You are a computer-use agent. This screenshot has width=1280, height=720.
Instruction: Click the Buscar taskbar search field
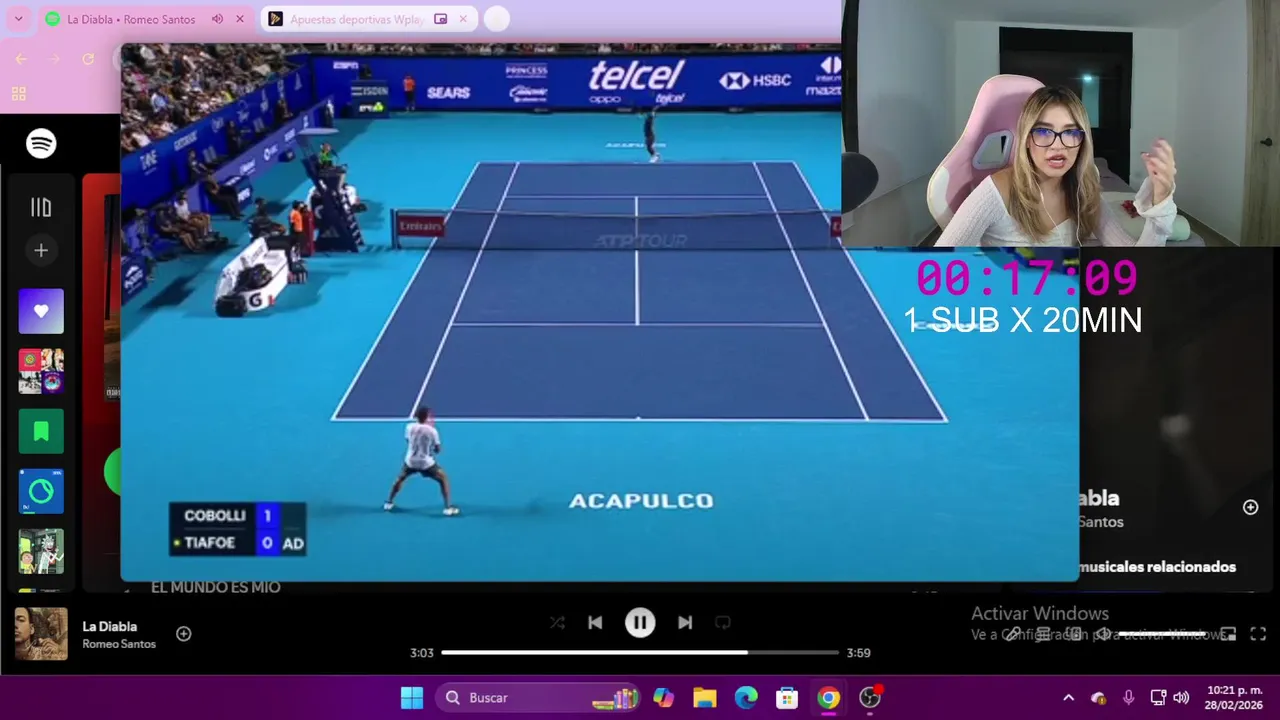[540, 698]
